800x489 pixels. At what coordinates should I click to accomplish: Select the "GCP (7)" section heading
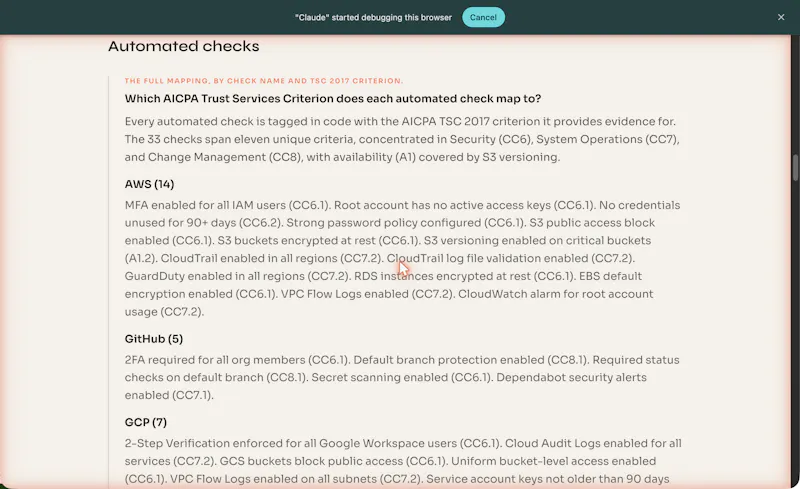coord(145,422)
